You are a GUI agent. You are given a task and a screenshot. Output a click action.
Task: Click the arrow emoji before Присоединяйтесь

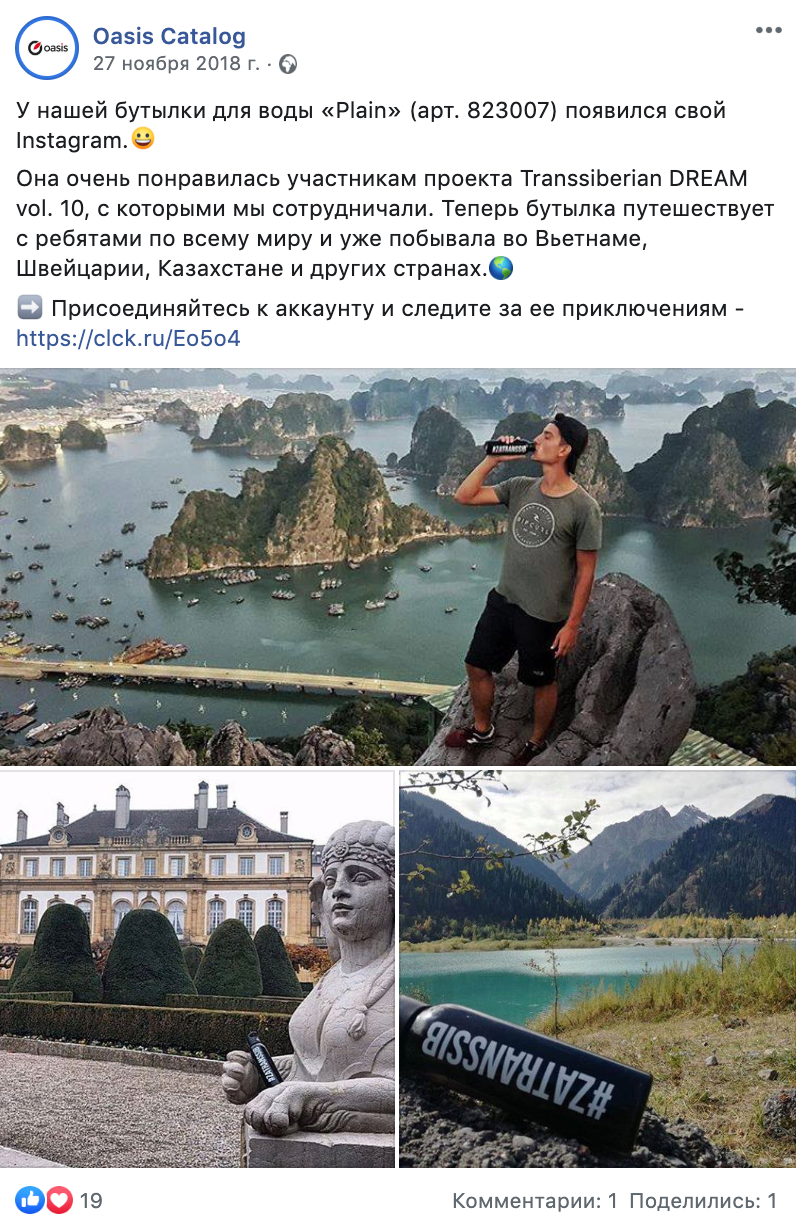29,308
